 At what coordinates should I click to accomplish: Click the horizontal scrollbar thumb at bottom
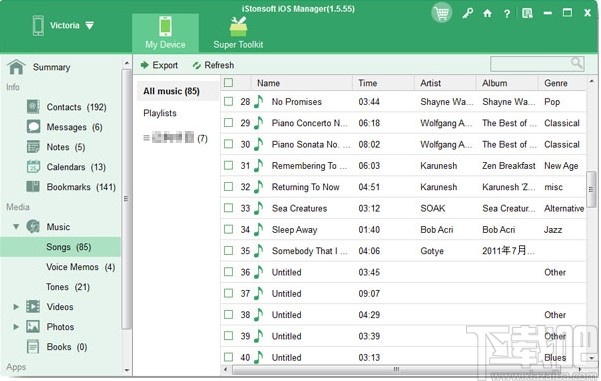click(x=396, y=370)
